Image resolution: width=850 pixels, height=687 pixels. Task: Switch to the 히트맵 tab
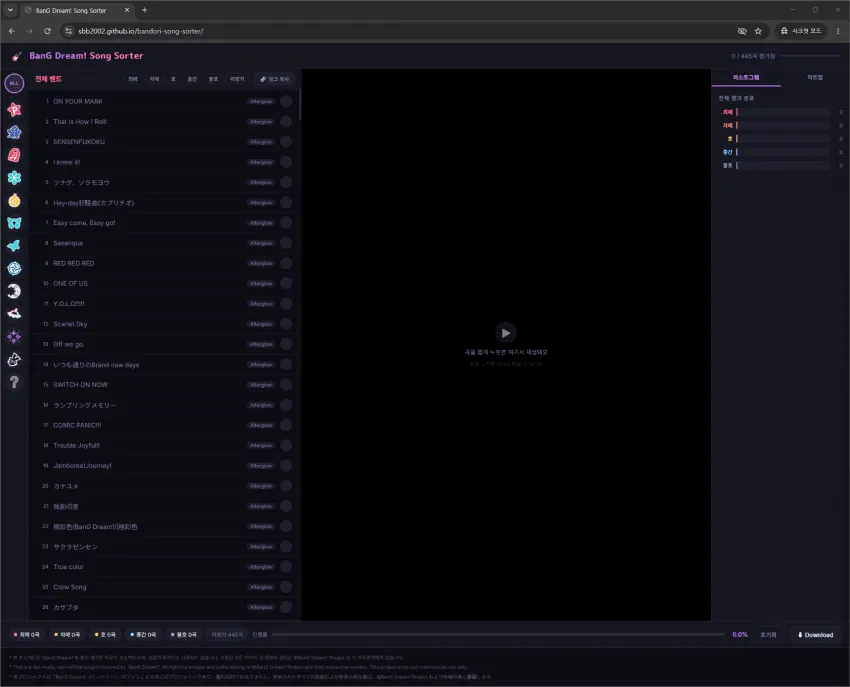pyautogui.click(x=815, y=78)
